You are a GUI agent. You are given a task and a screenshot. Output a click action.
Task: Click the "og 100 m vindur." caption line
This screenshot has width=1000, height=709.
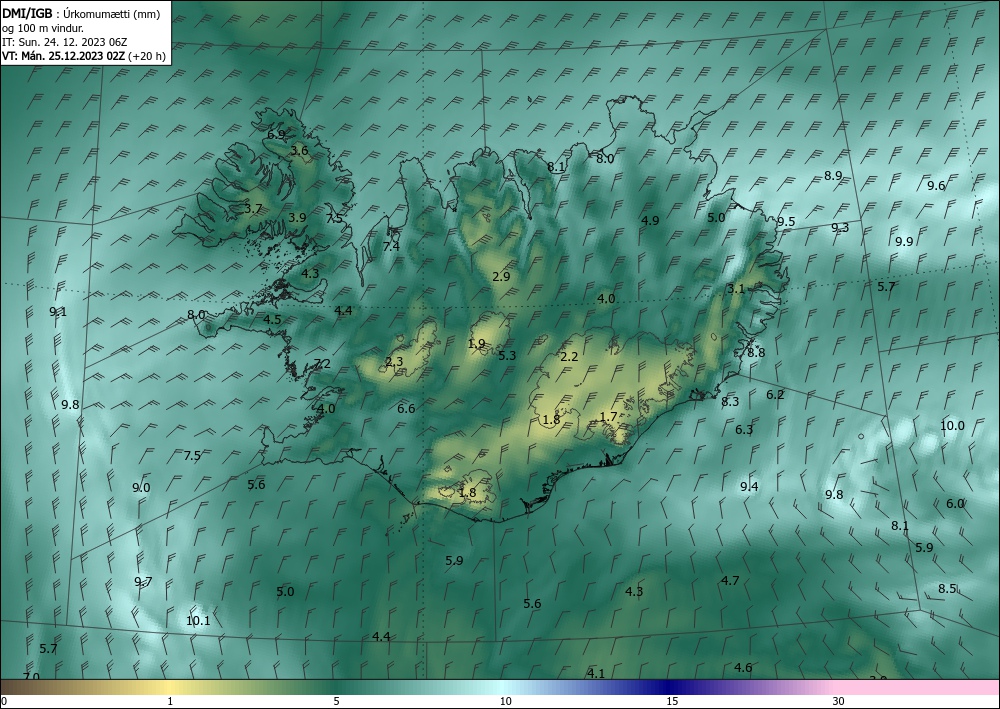click(x=43, y=27)
